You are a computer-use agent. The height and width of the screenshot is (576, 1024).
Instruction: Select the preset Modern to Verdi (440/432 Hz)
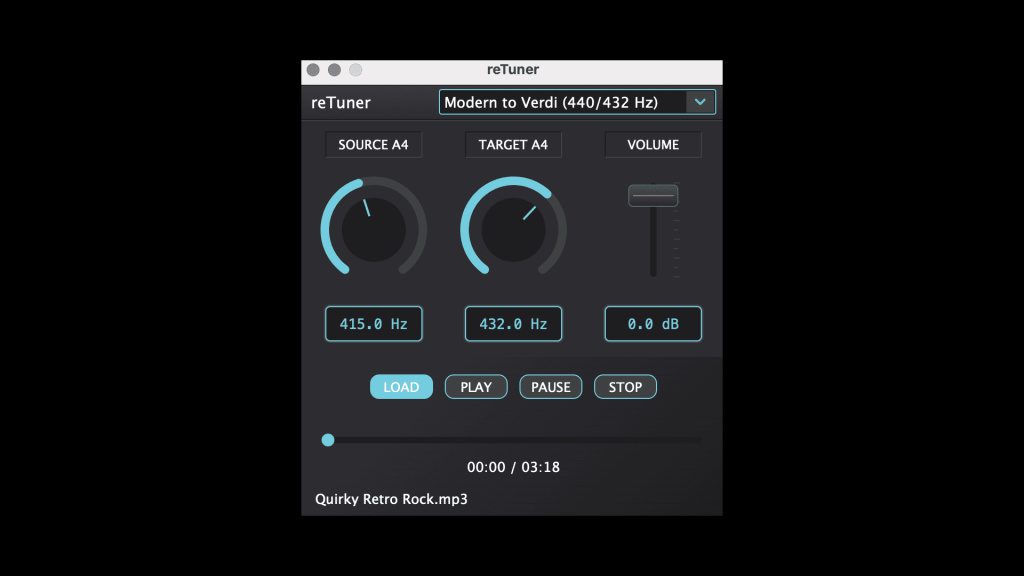tap(560, 102)
